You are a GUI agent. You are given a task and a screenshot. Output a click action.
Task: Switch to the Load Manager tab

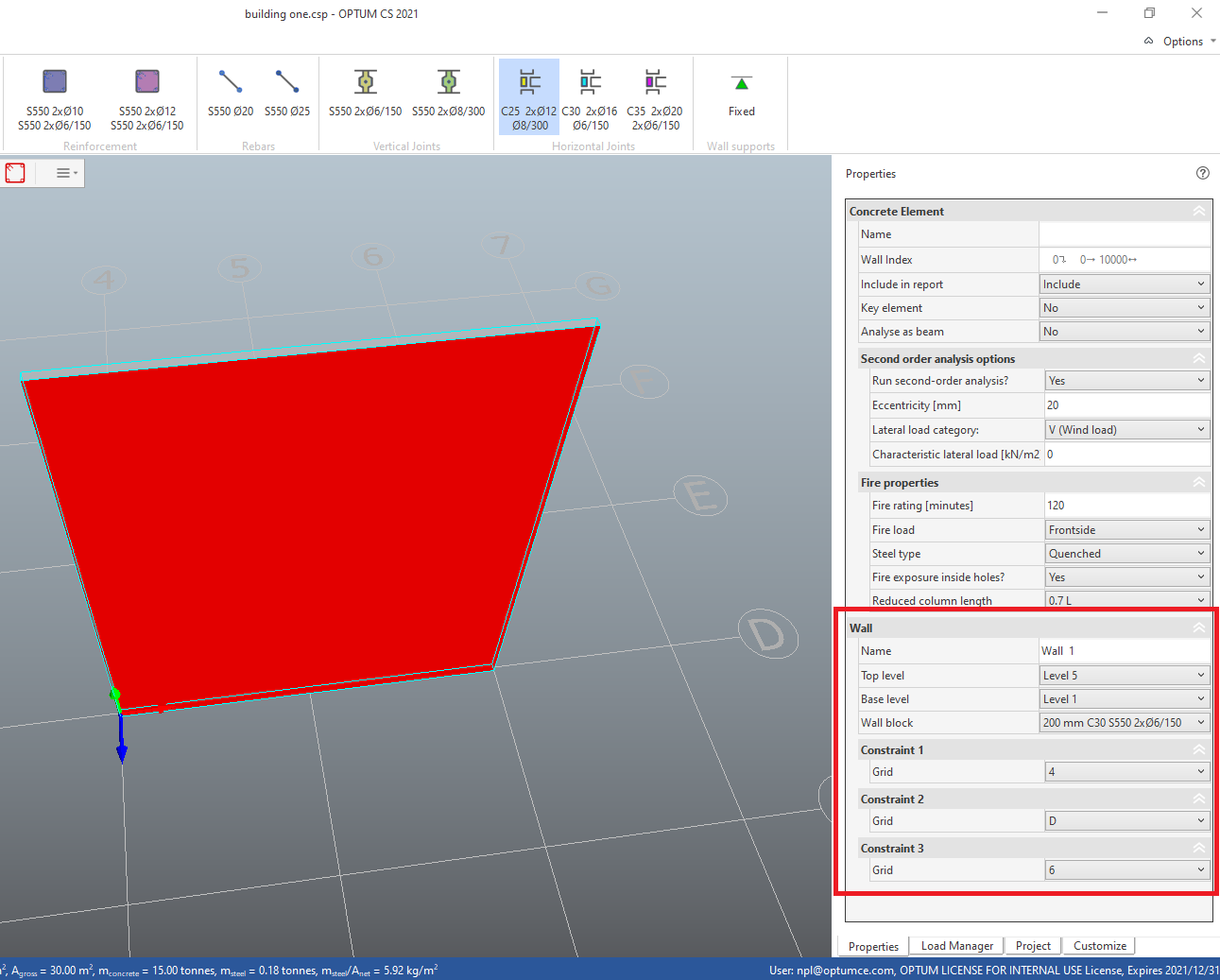[x=956, y=946]
